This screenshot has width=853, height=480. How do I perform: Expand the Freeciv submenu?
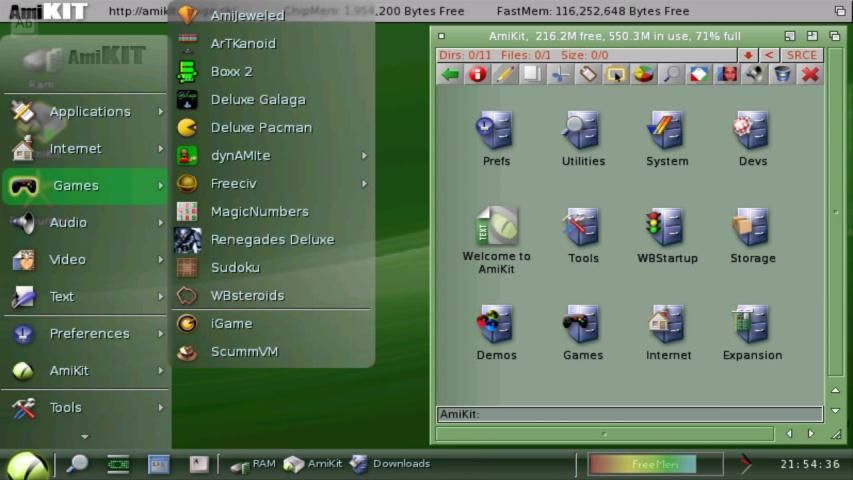(x=364, y=184)
